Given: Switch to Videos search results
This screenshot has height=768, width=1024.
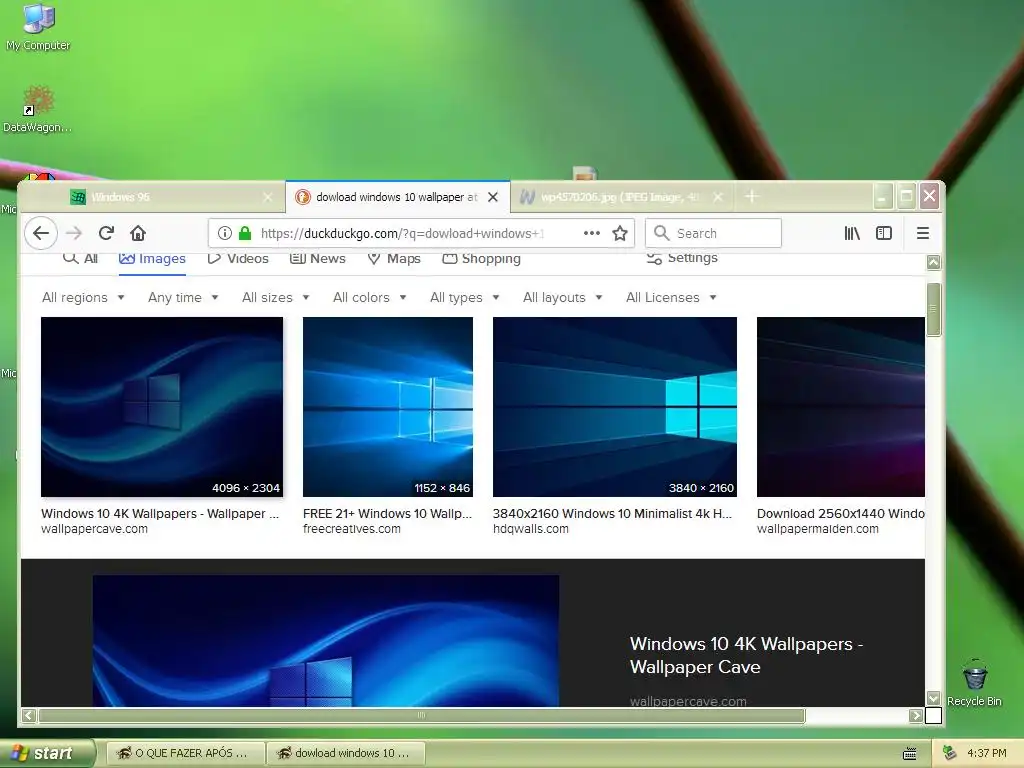Looking at the screenshot, I should click(238, 259).
